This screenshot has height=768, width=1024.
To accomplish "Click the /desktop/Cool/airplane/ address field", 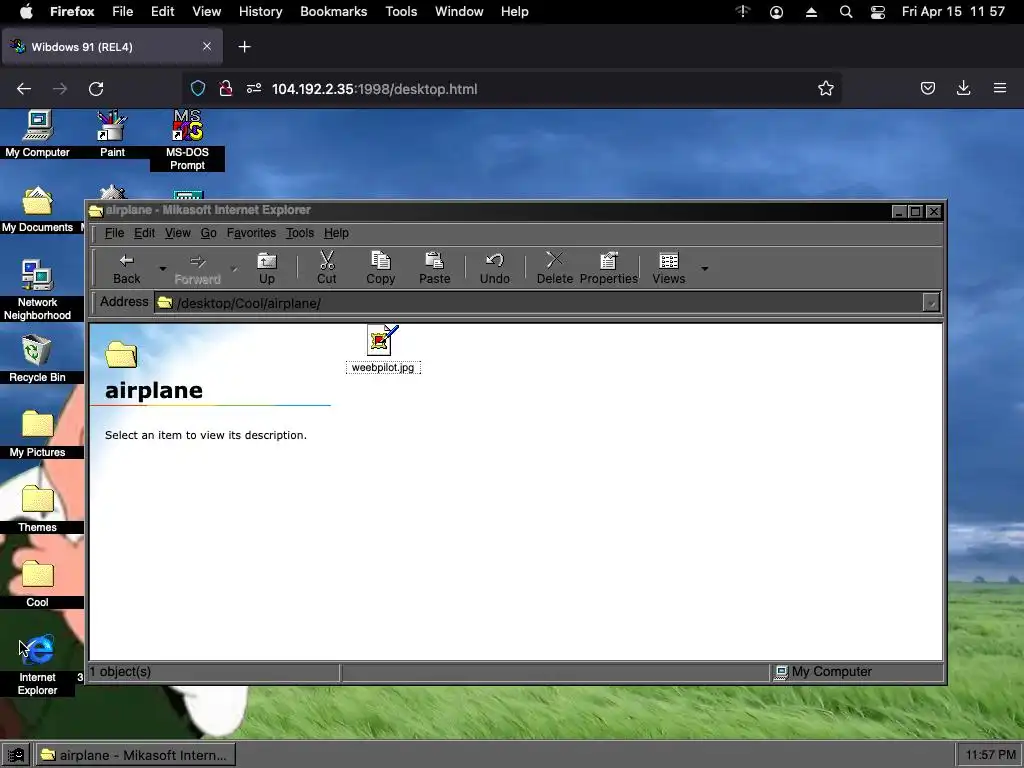I will click(538, 303).
